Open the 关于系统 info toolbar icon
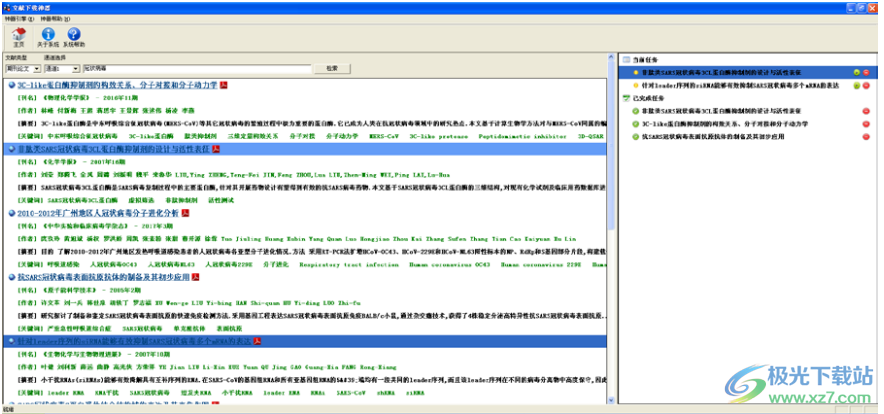Image resolution: width=884 pixels, height=414 pixels. coord(48,37)
